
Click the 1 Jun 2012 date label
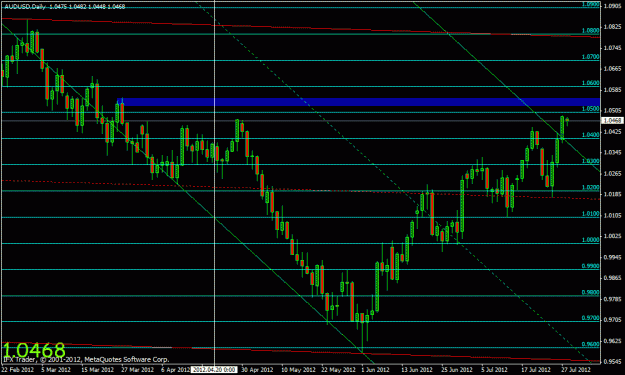click(x=375, y=369)
